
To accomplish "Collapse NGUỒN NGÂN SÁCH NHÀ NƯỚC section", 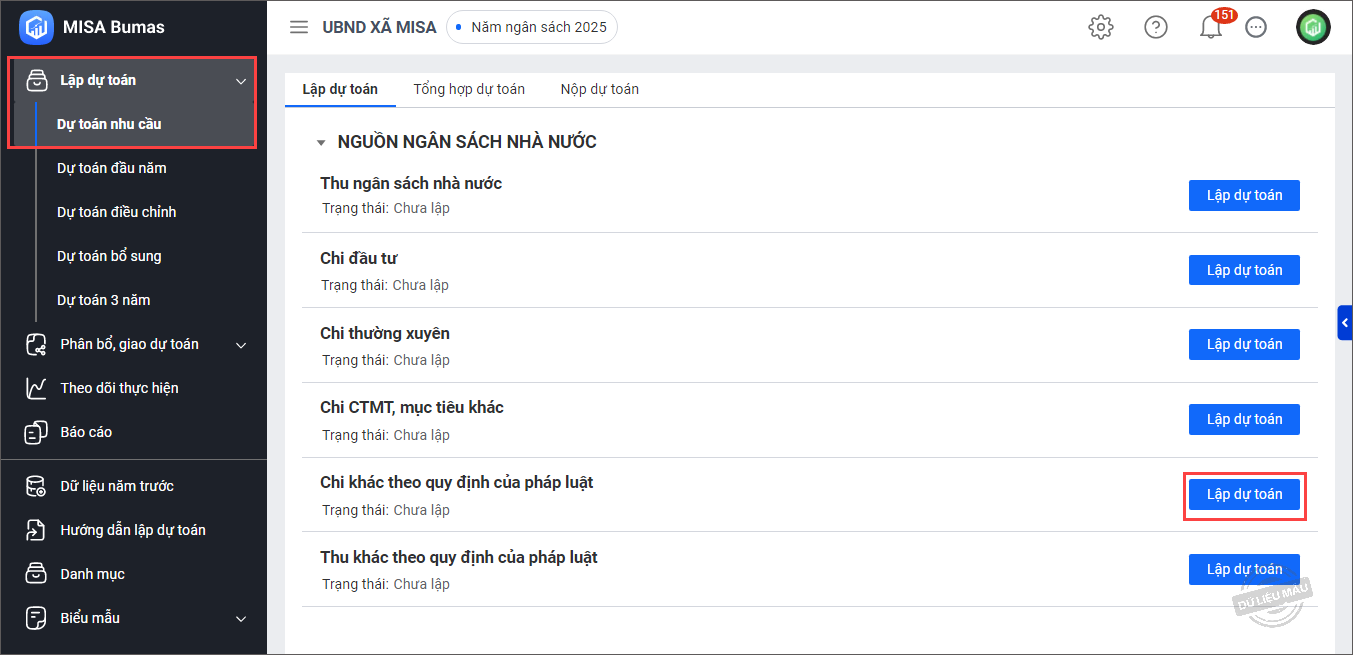I will tap(321, 143).
